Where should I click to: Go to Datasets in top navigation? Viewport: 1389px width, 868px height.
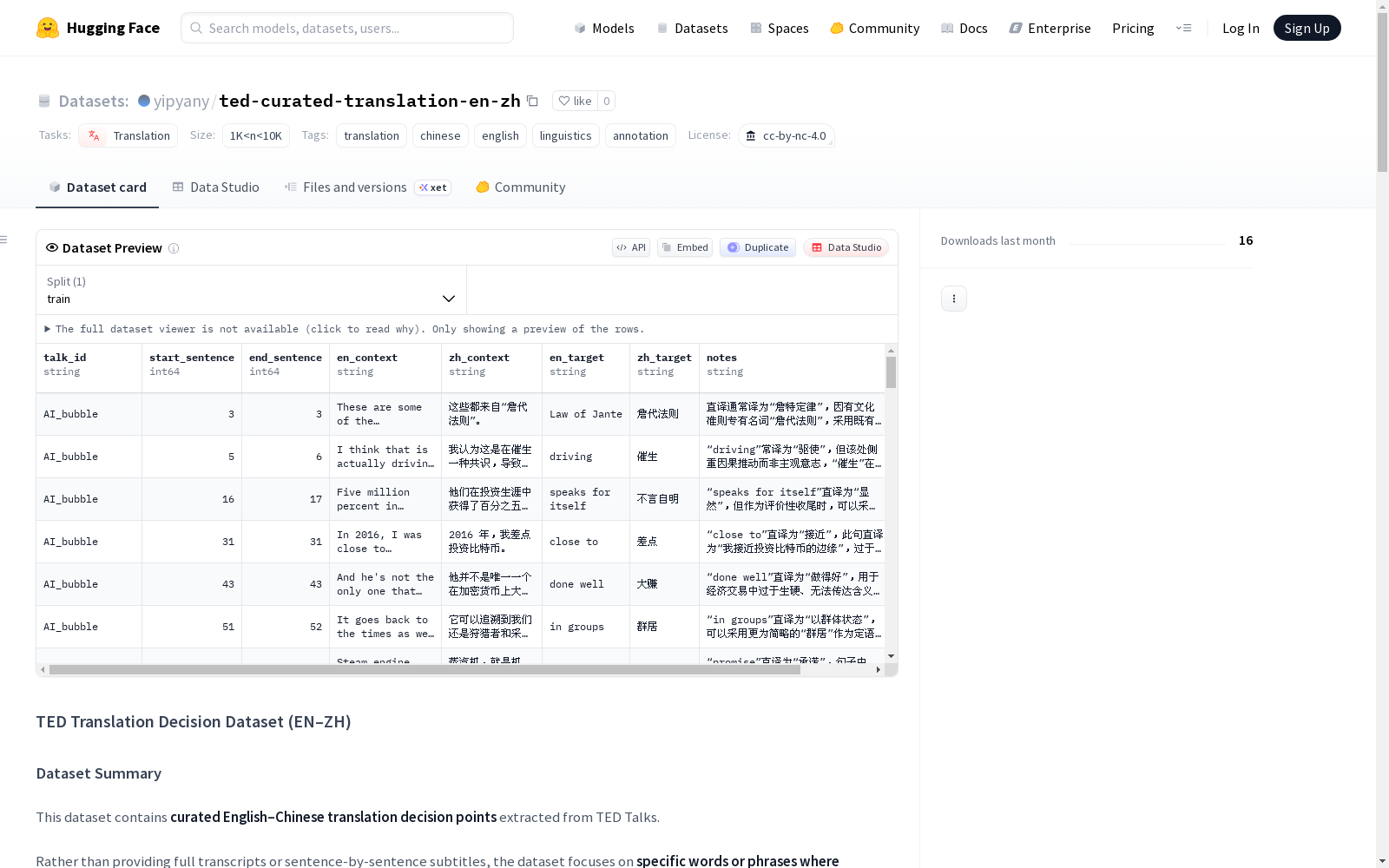point(692,28)
